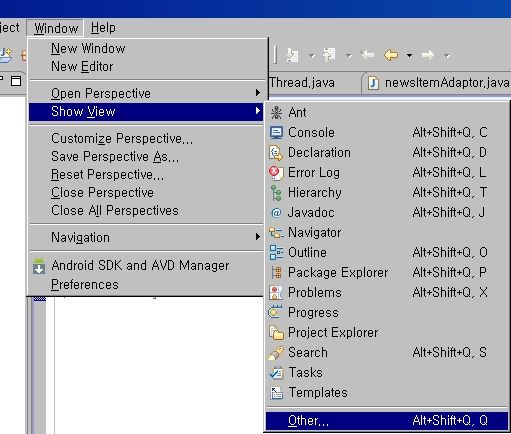Image resolution: width=511 pixels, height=434 pixels.
Task: Click the Android SDK manager icon
Action: (39, 266)
